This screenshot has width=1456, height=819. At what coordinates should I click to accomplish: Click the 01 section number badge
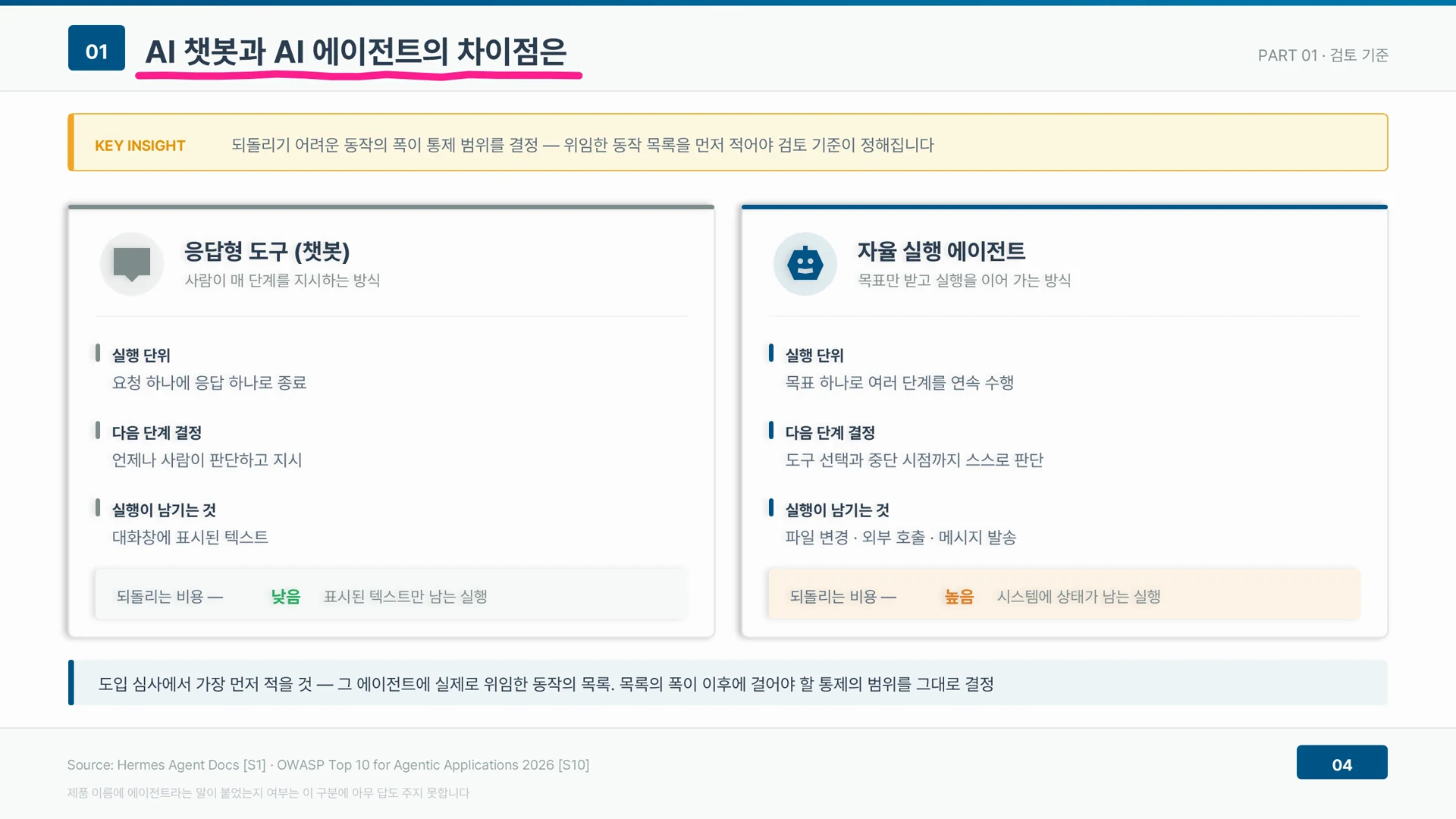click(96, 48)
